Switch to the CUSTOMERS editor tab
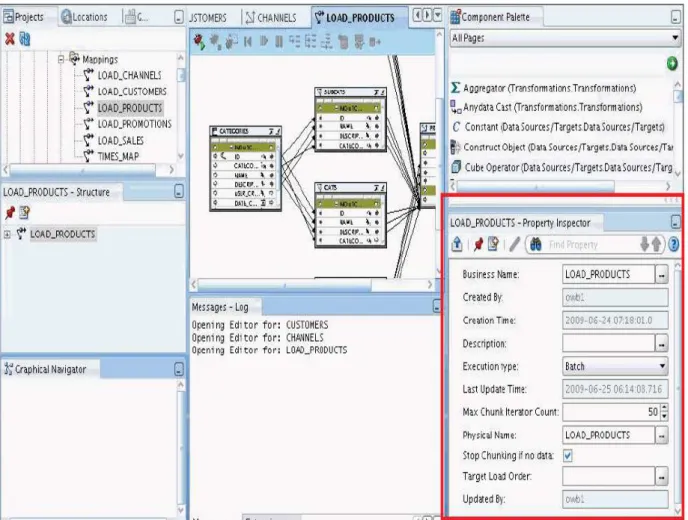Screen dimensions: 688x520 click(x=208, y=18)
